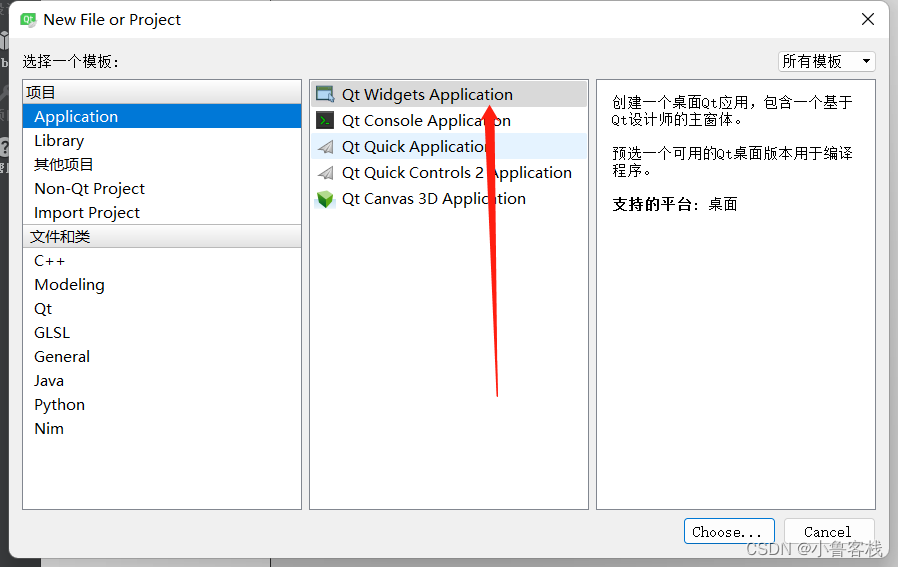Click the 选择一个模板 label
Screen dimensions: 898x567
[x=71, y=61]
